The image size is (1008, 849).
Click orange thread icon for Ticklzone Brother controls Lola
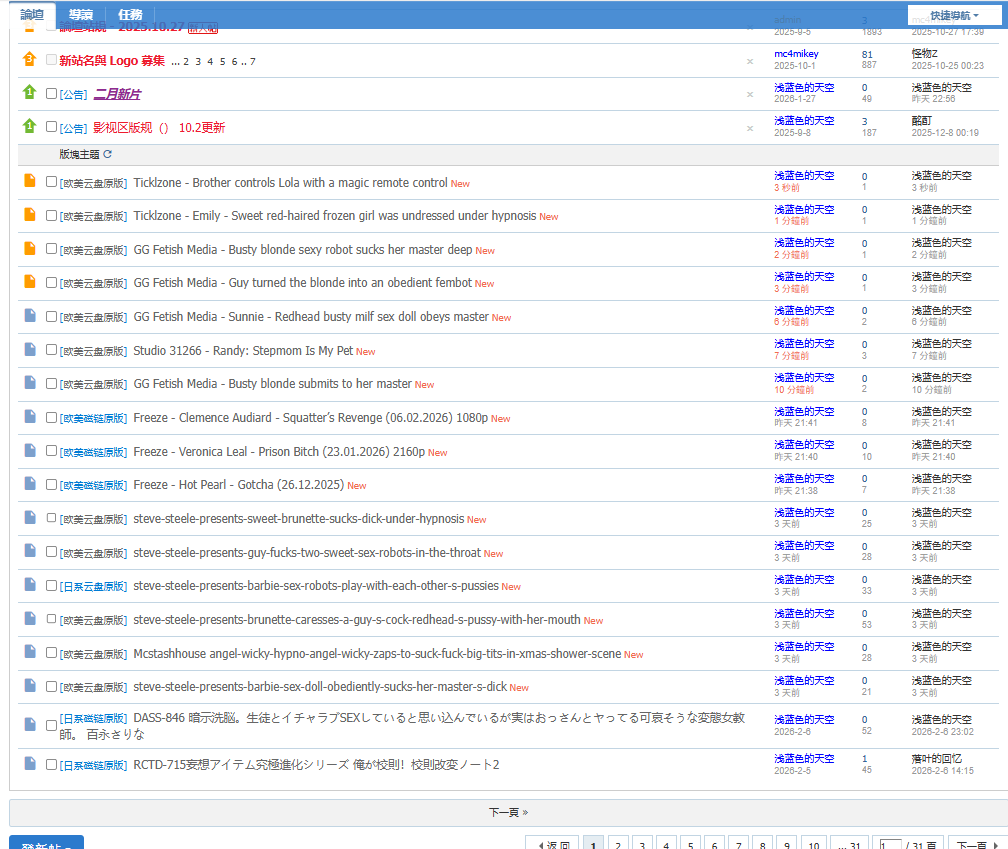30,181
